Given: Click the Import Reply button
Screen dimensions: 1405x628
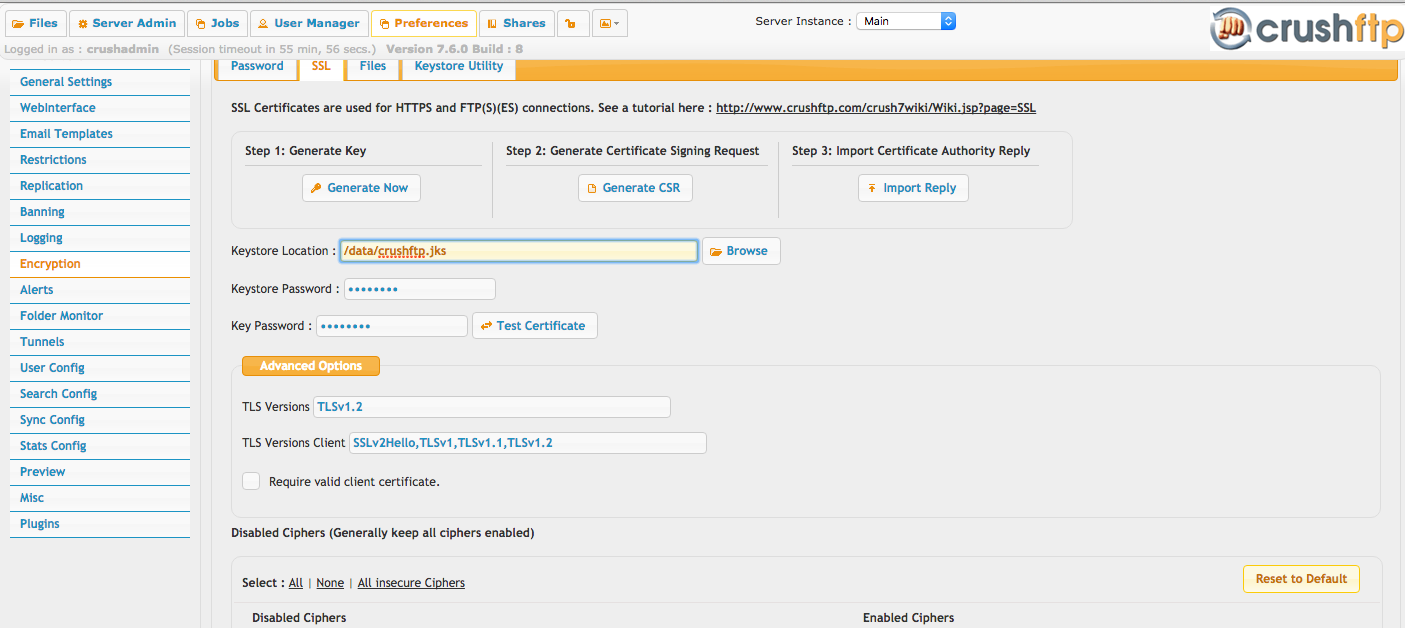Looking at the screenshot, I should pos(913,188).
